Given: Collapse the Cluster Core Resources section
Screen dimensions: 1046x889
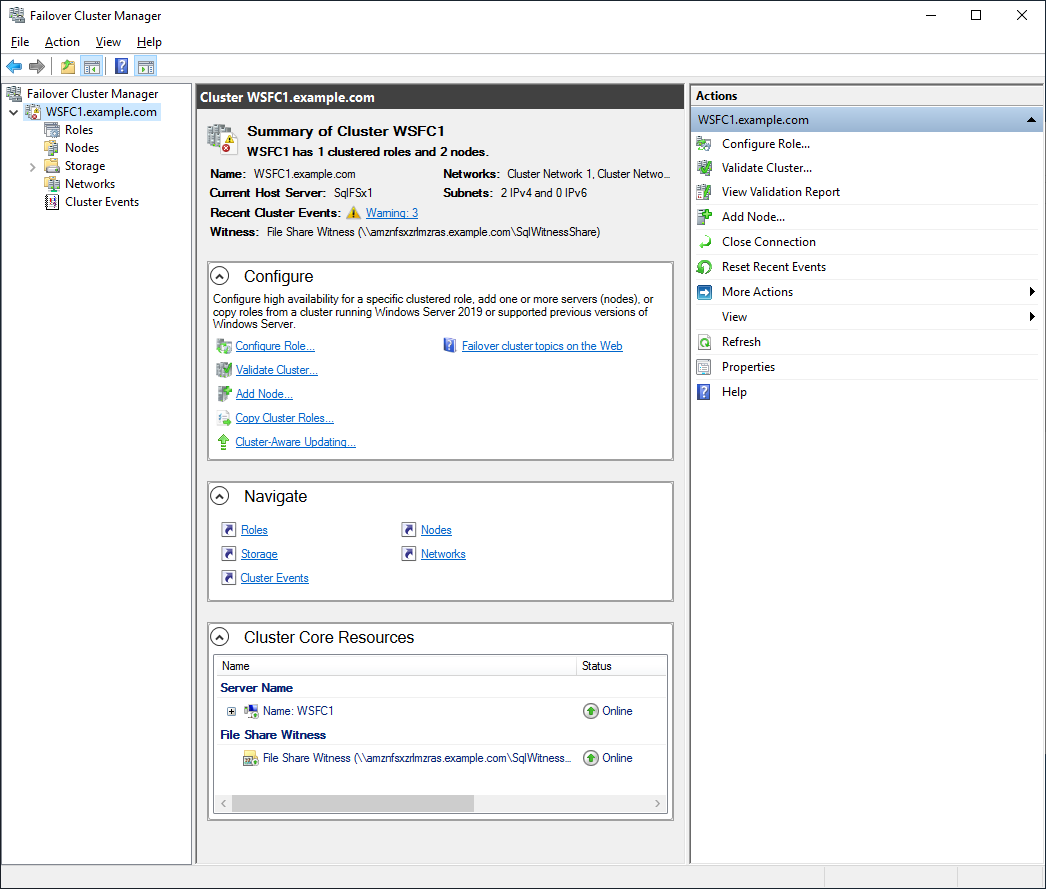Looking at the screenshot, I should pyautogui.click(x=219, y=638).
